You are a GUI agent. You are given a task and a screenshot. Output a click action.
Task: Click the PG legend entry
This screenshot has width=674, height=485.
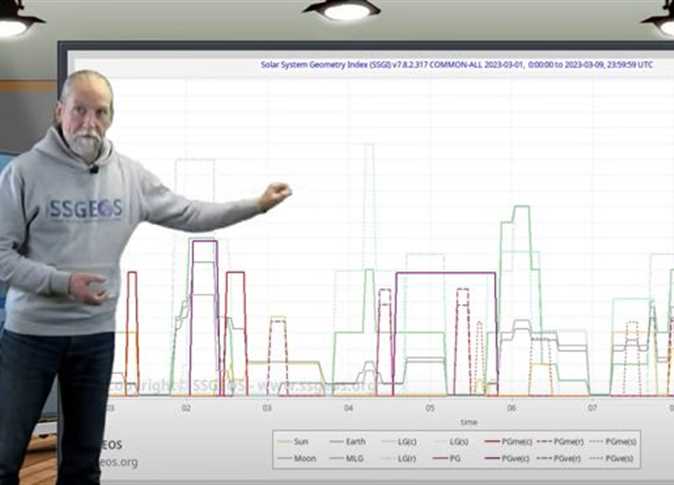(x=447, y=458)
